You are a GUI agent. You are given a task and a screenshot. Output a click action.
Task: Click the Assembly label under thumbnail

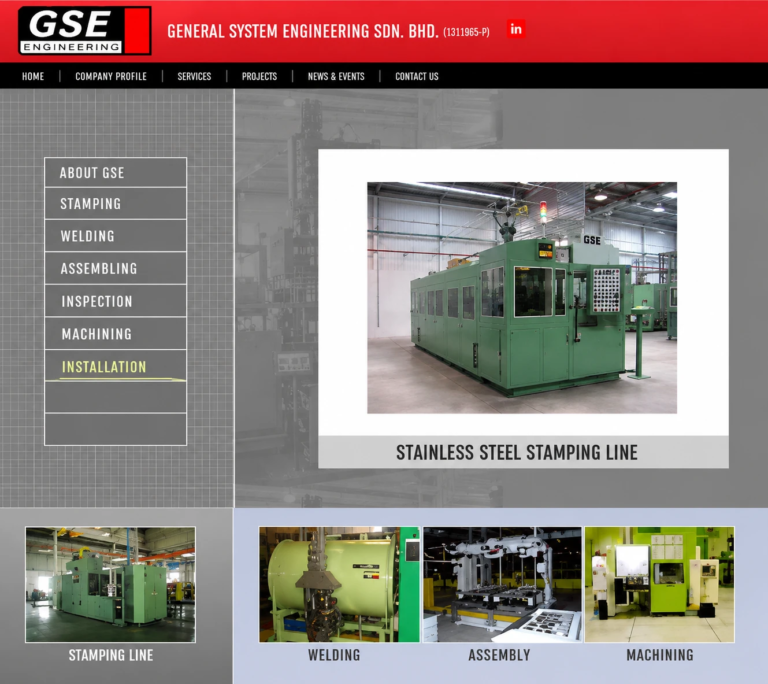pyautogui.click(x=499, y=655)
